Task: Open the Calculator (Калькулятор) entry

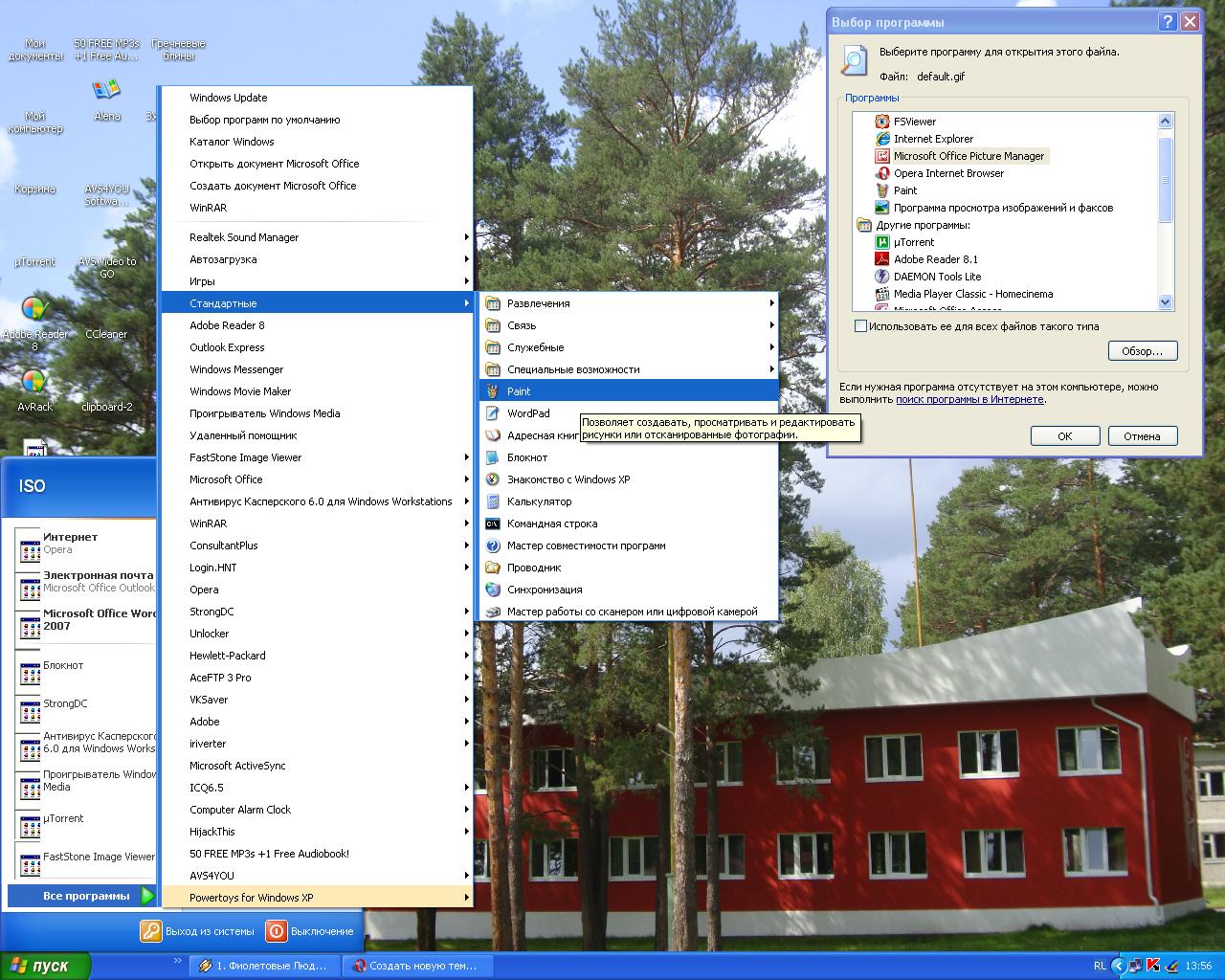Action: coord(539,501)
